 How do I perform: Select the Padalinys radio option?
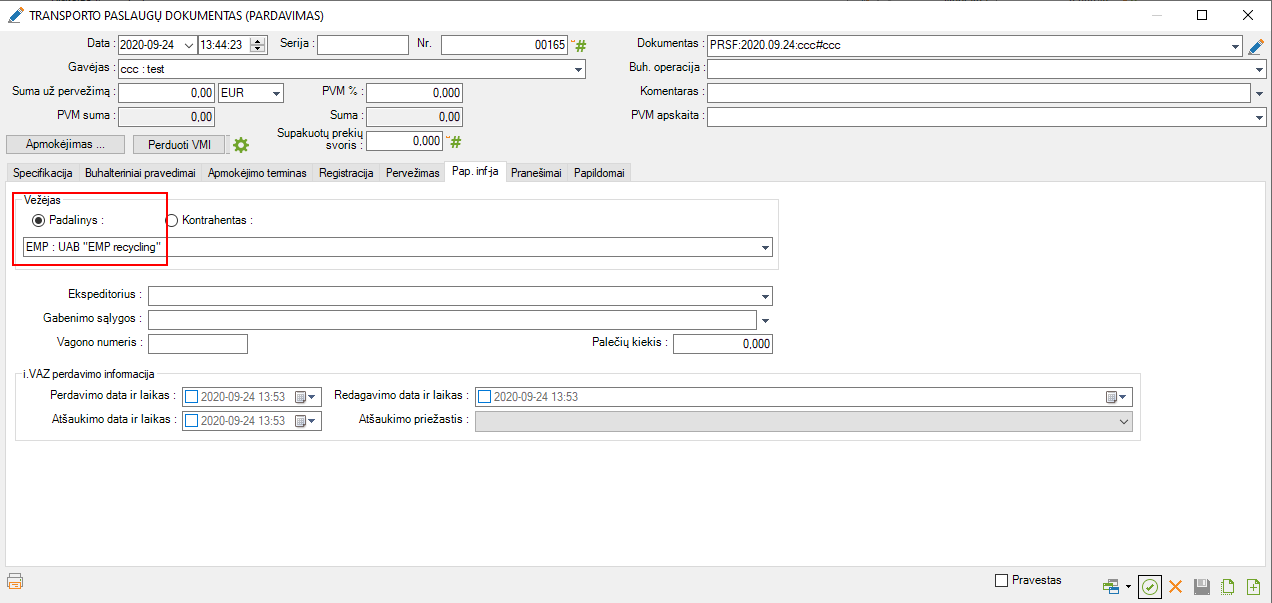39,220
